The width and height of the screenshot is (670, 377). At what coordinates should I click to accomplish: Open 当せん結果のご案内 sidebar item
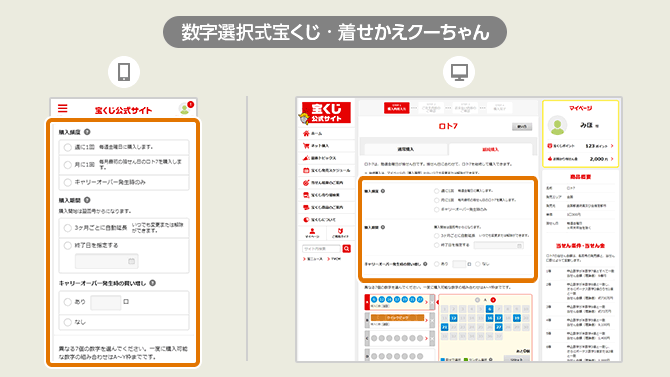323,183
